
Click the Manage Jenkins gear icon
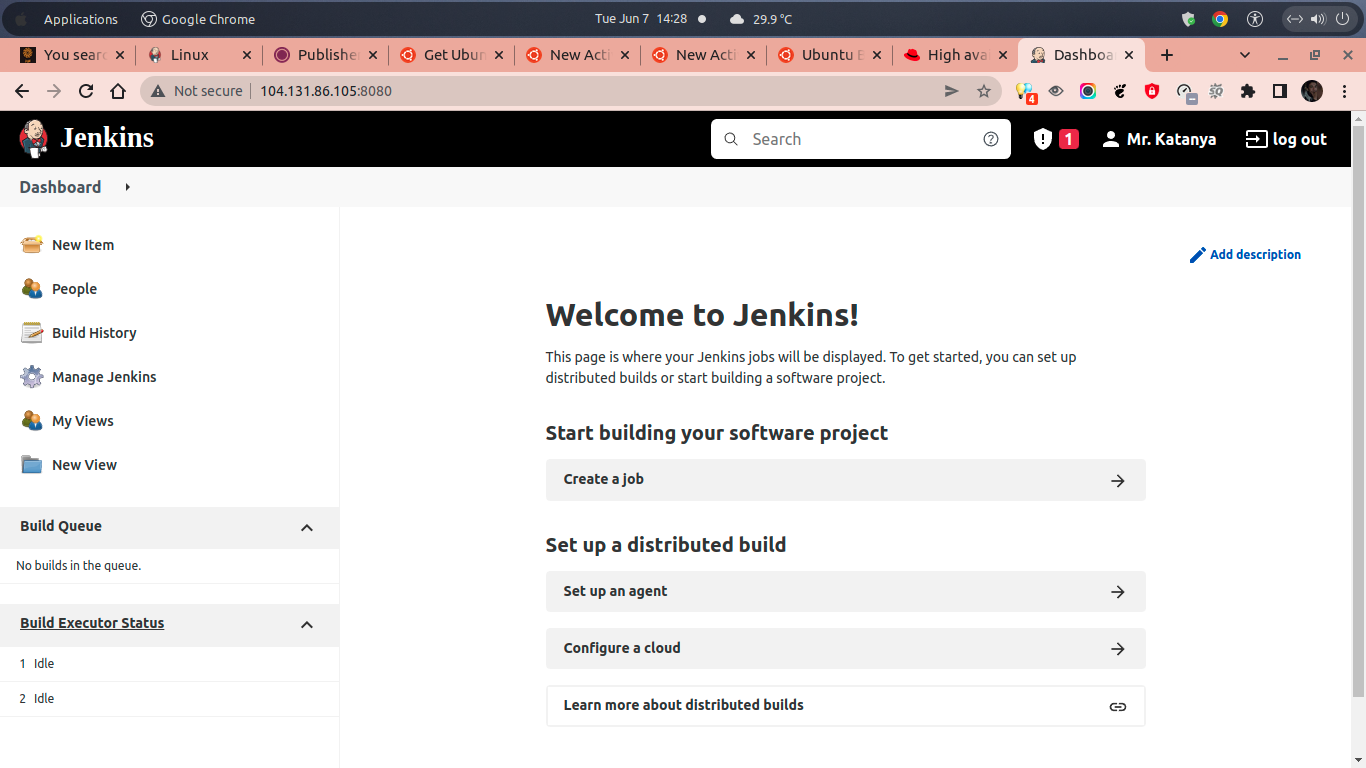(32, 377)
